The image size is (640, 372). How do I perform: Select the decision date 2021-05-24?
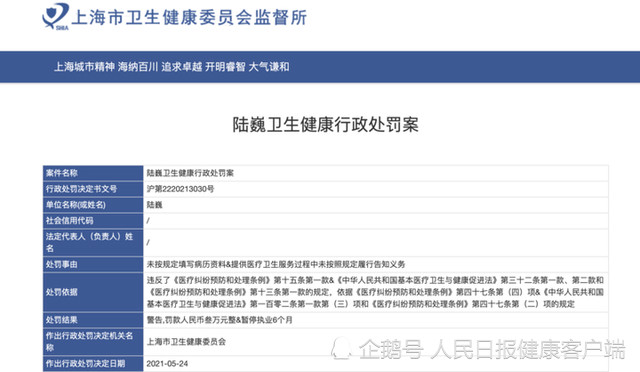click(x=167, y=363)
